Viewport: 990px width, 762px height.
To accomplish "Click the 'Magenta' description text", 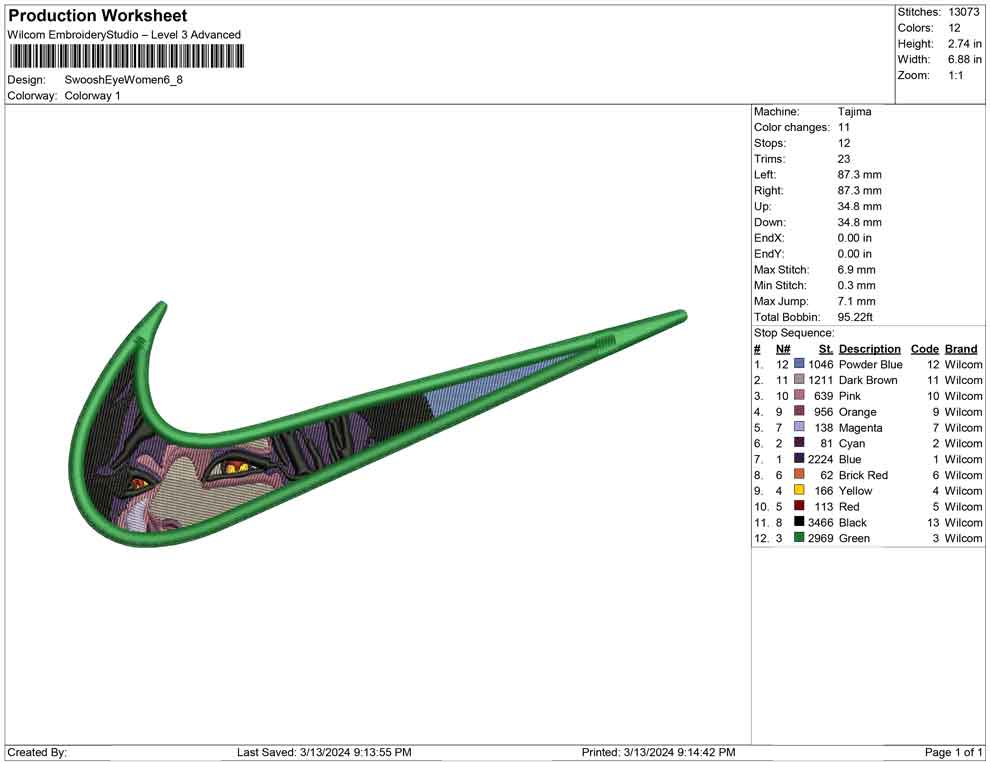I will (x=860, y=427).
